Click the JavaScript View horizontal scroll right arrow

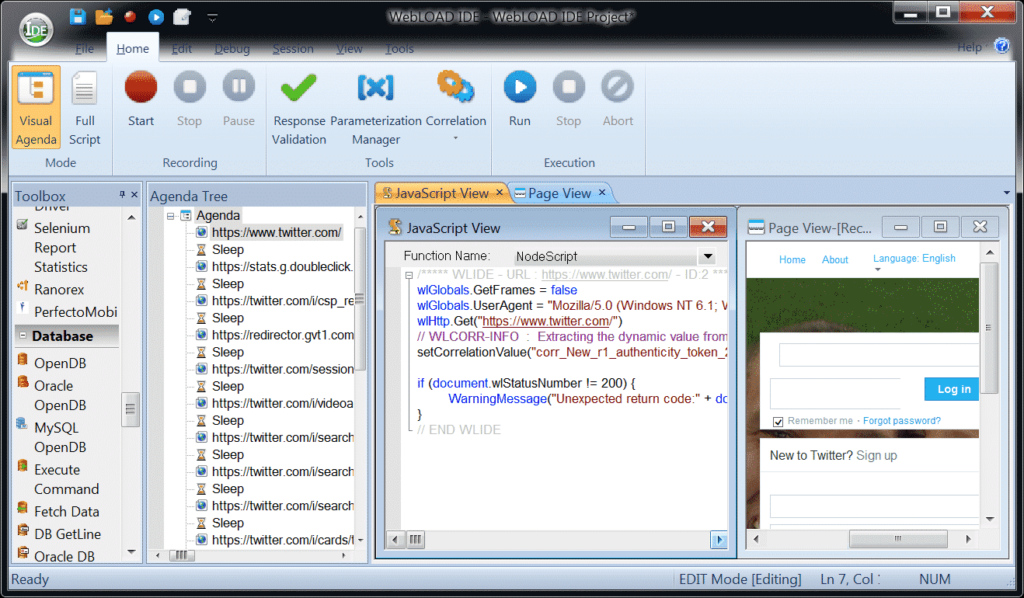pos(719,540)
